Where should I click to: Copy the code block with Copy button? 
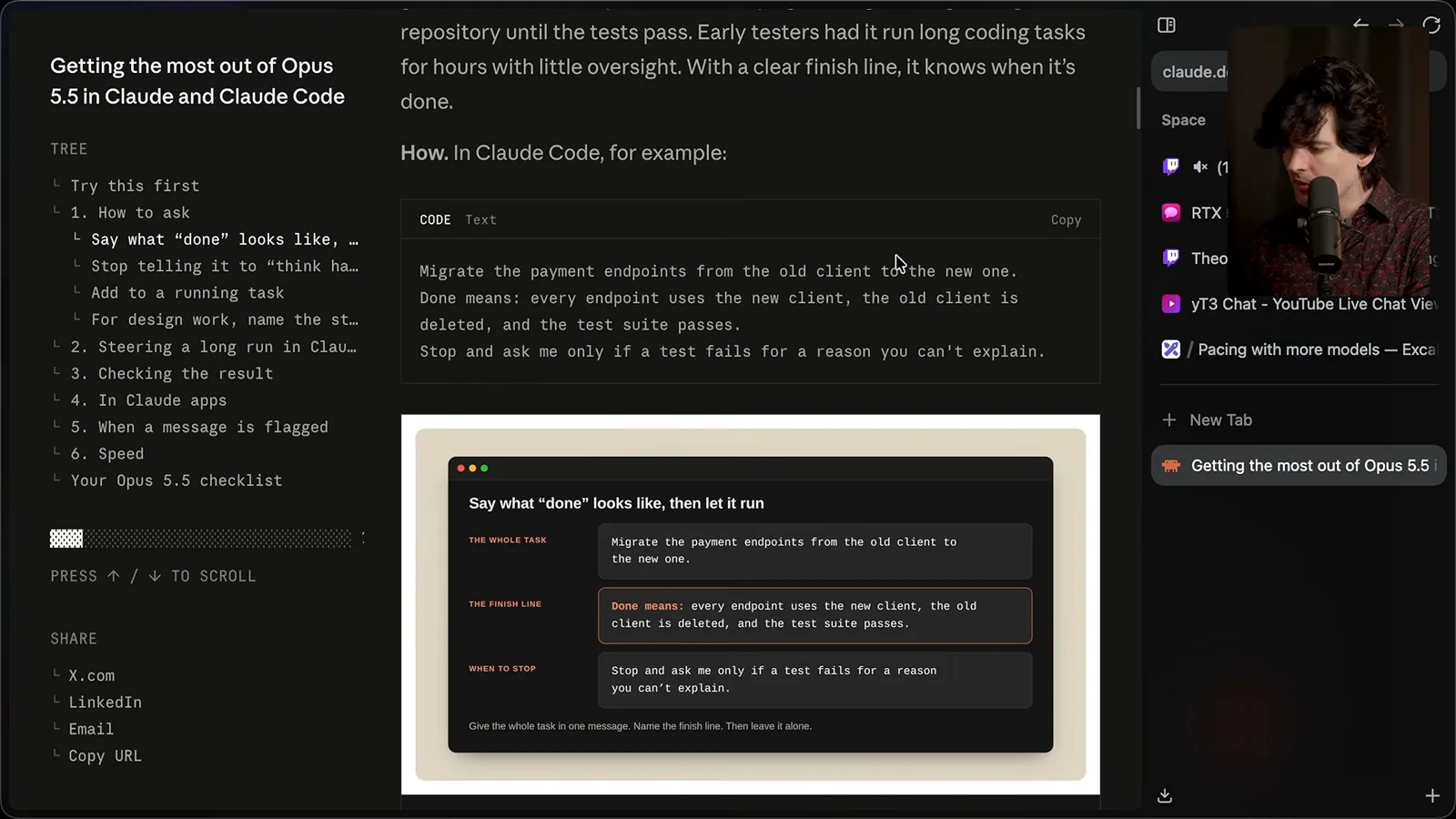coord(1066,220)
